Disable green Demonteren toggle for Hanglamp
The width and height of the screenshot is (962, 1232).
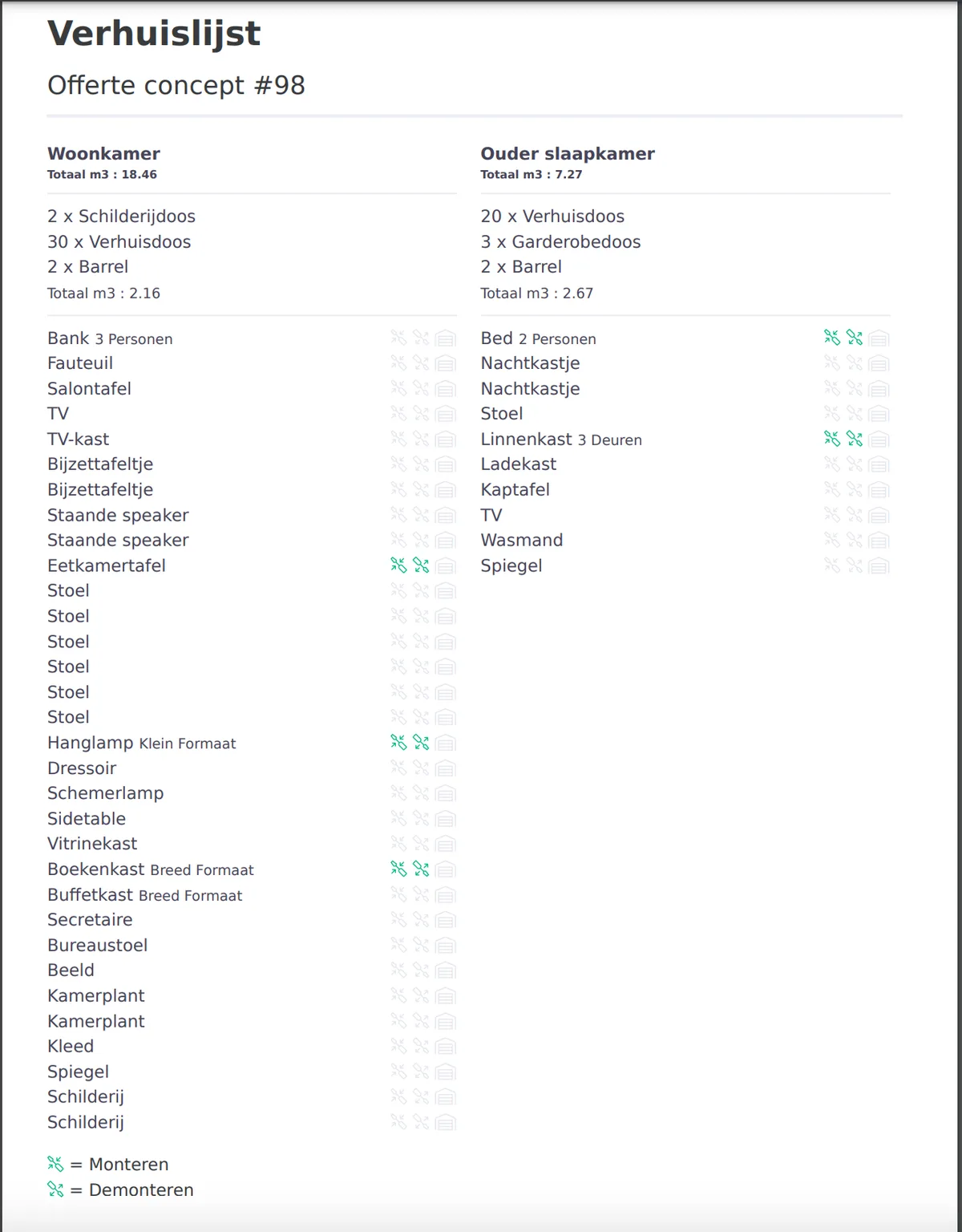[421, 743]
